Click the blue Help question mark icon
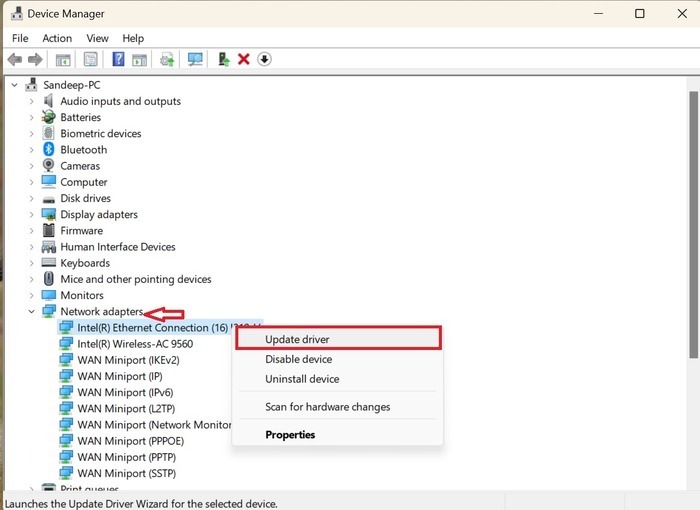Screen dimensions: 700x510 point(118,59)
